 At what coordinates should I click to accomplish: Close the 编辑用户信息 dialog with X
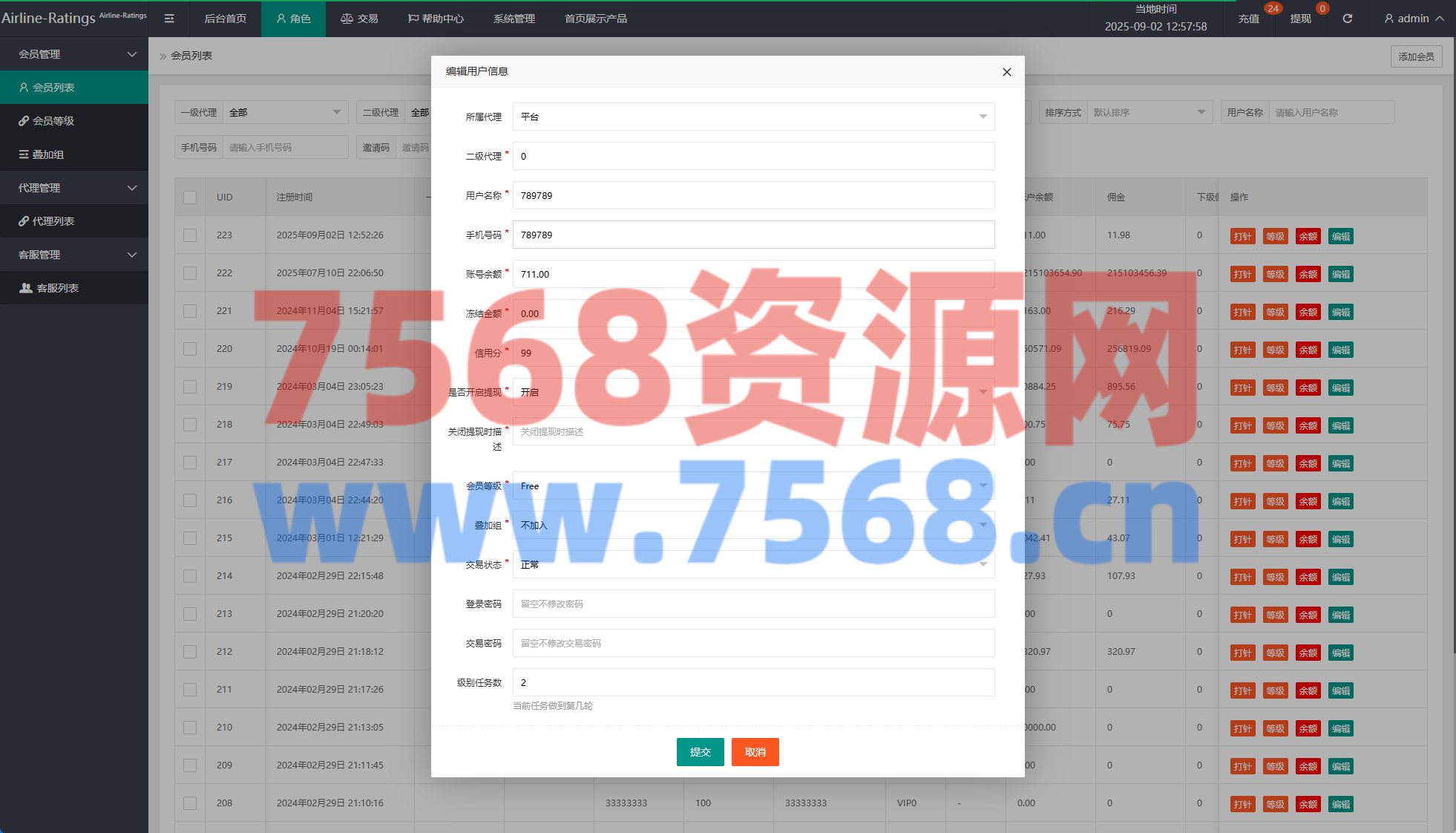click(x=1006, y=72)
